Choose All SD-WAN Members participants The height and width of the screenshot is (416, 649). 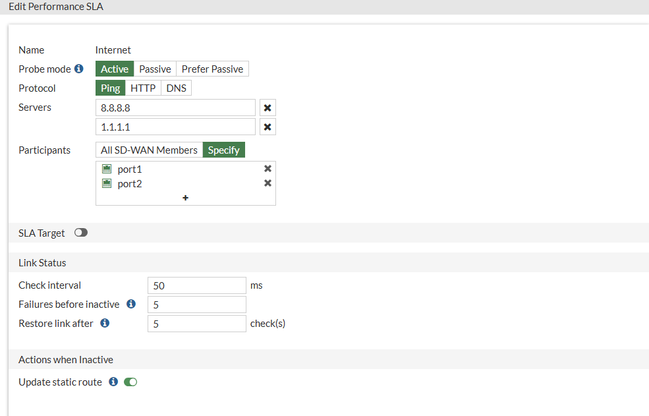pyautogui.click(x=149, y=150)
